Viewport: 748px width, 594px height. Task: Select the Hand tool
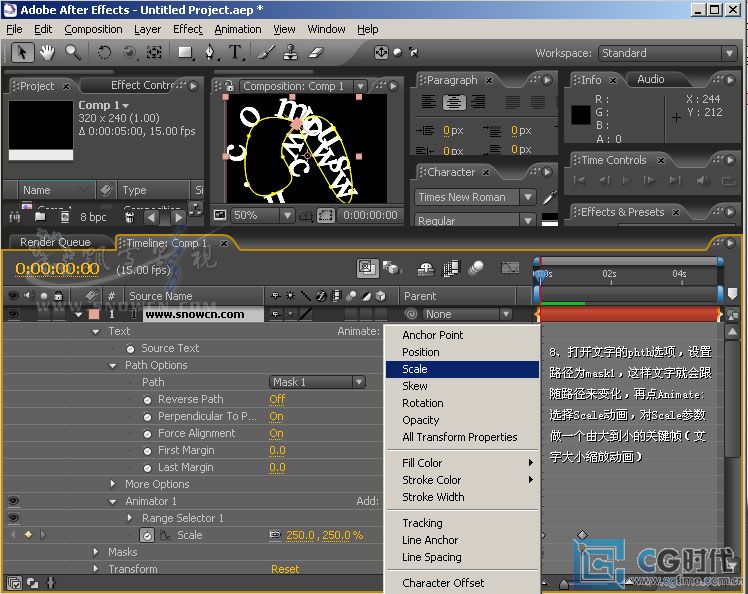click(47, 52)
